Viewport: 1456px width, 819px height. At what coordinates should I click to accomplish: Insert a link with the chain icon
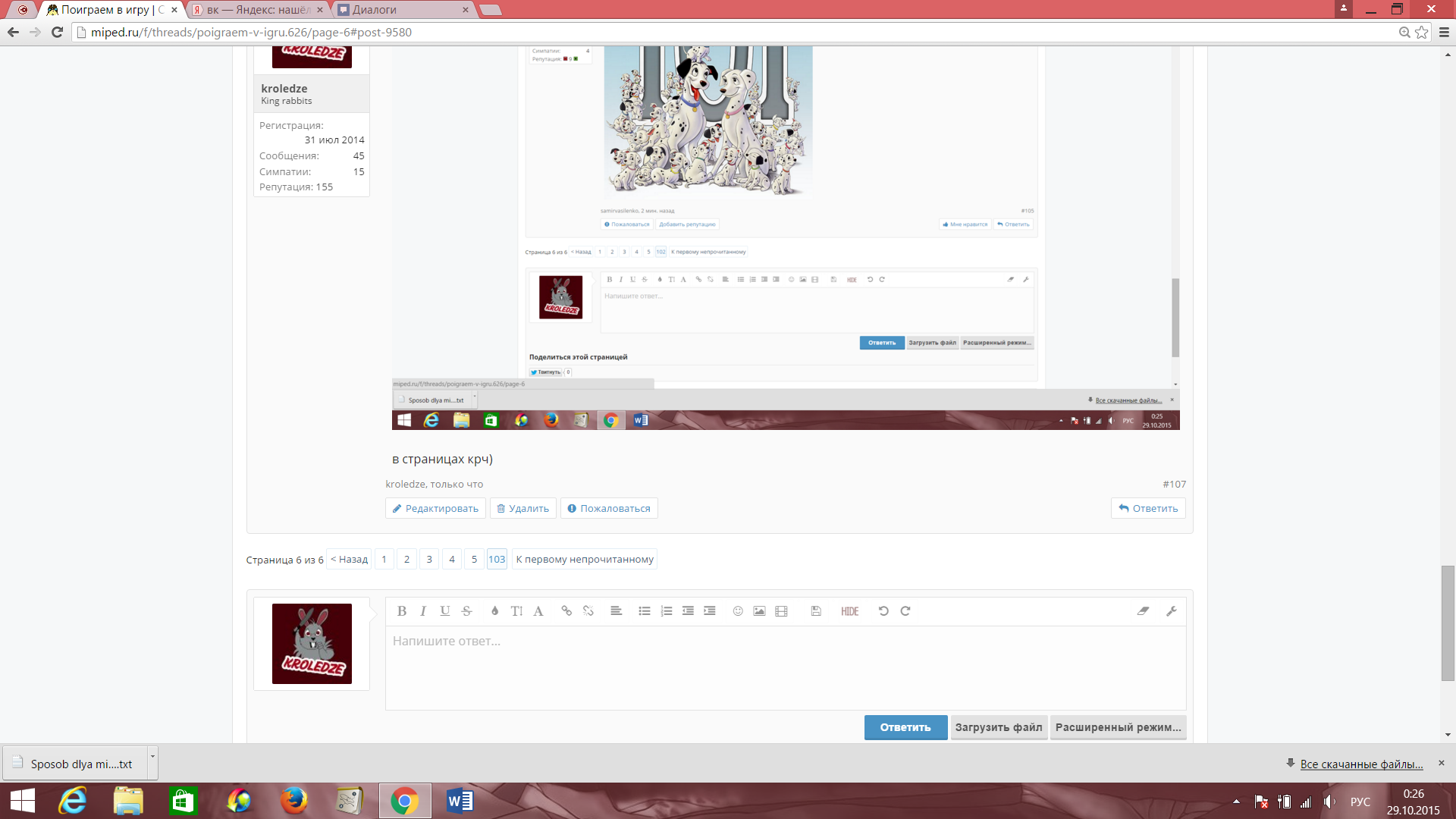pyautogui.click(x=566, y=611)
